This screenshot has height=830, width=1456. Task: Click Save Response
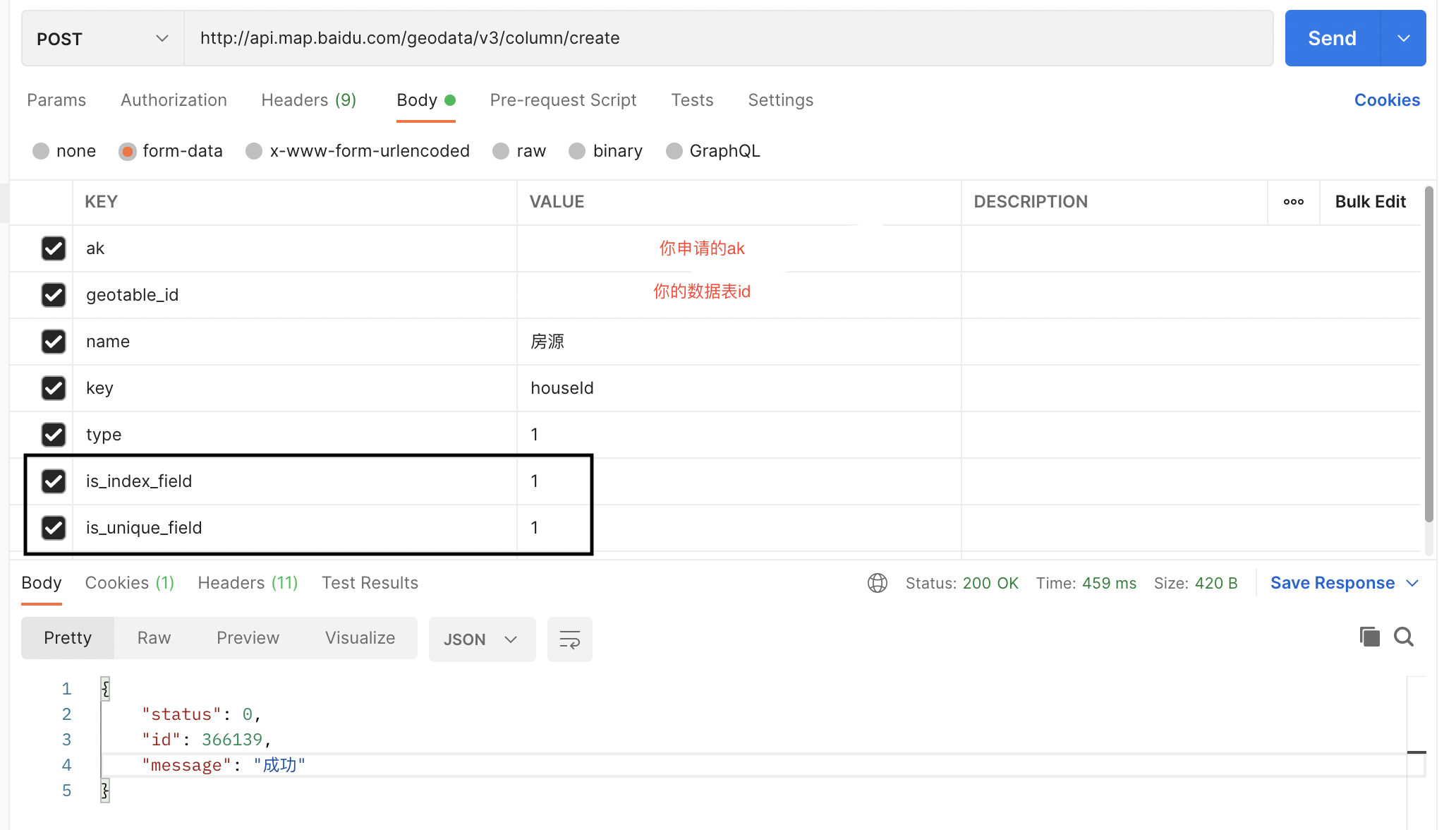tap(1333, 583)
